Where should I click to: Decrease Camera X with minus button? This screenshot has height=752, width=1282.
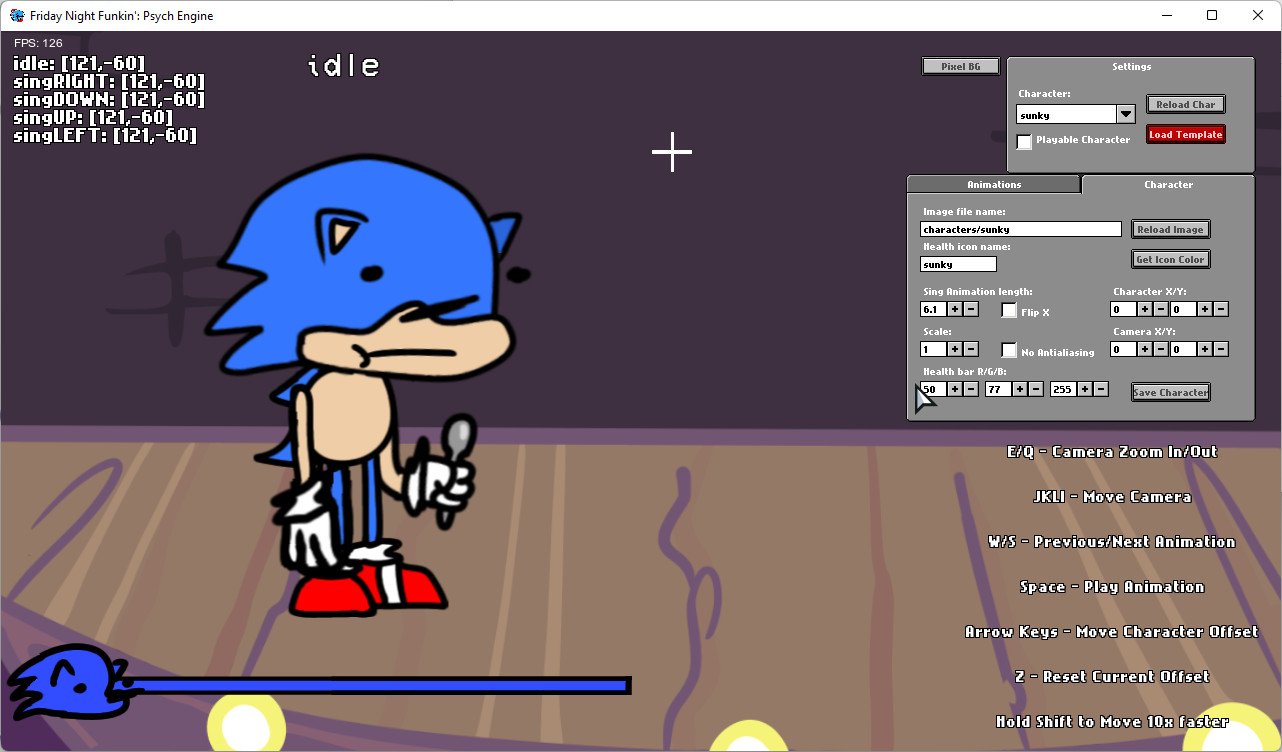(x=1161, y=349)
